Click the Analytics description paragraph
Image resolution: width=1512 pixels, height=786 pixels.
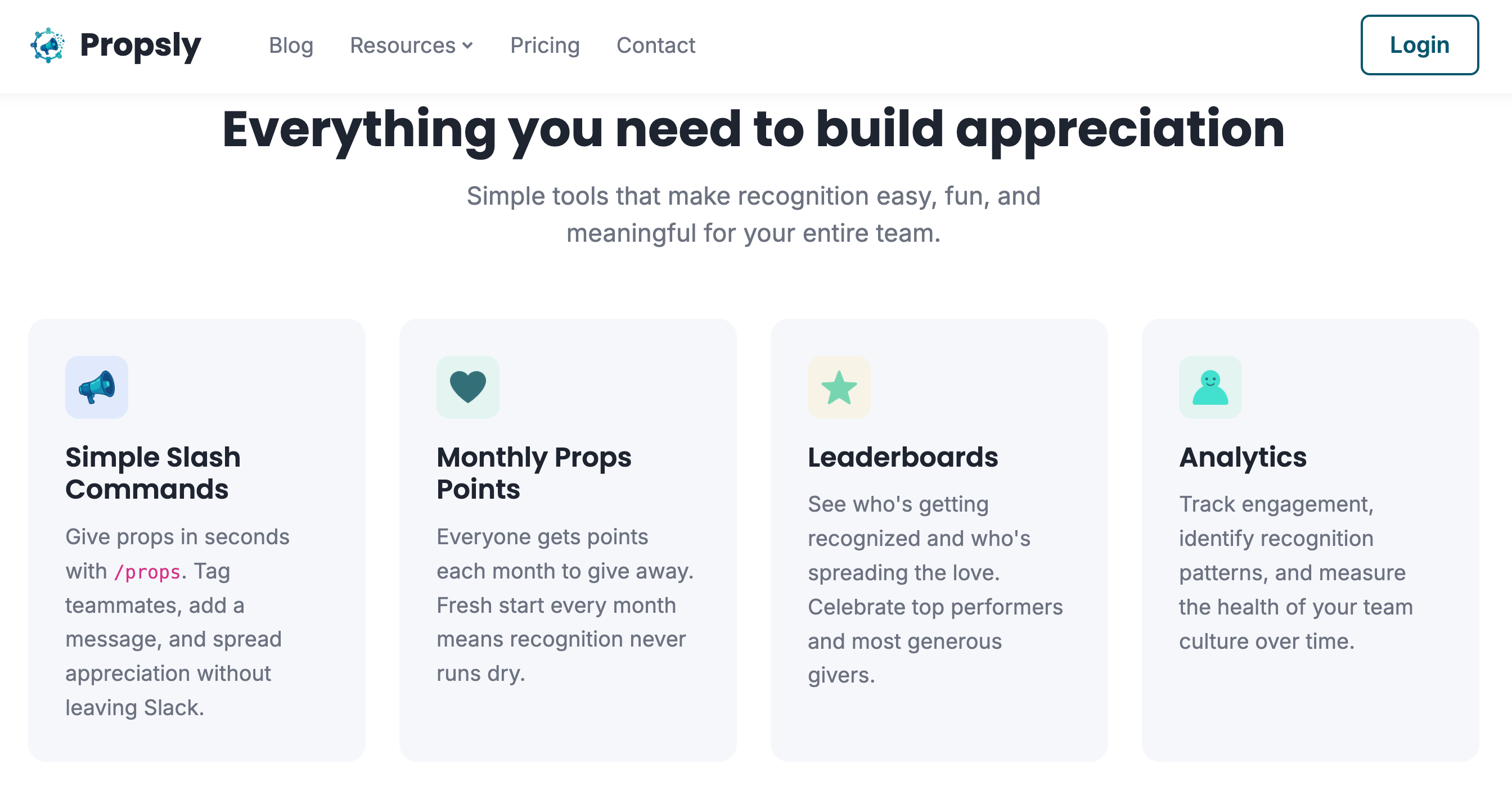(x=1295, y=572)
